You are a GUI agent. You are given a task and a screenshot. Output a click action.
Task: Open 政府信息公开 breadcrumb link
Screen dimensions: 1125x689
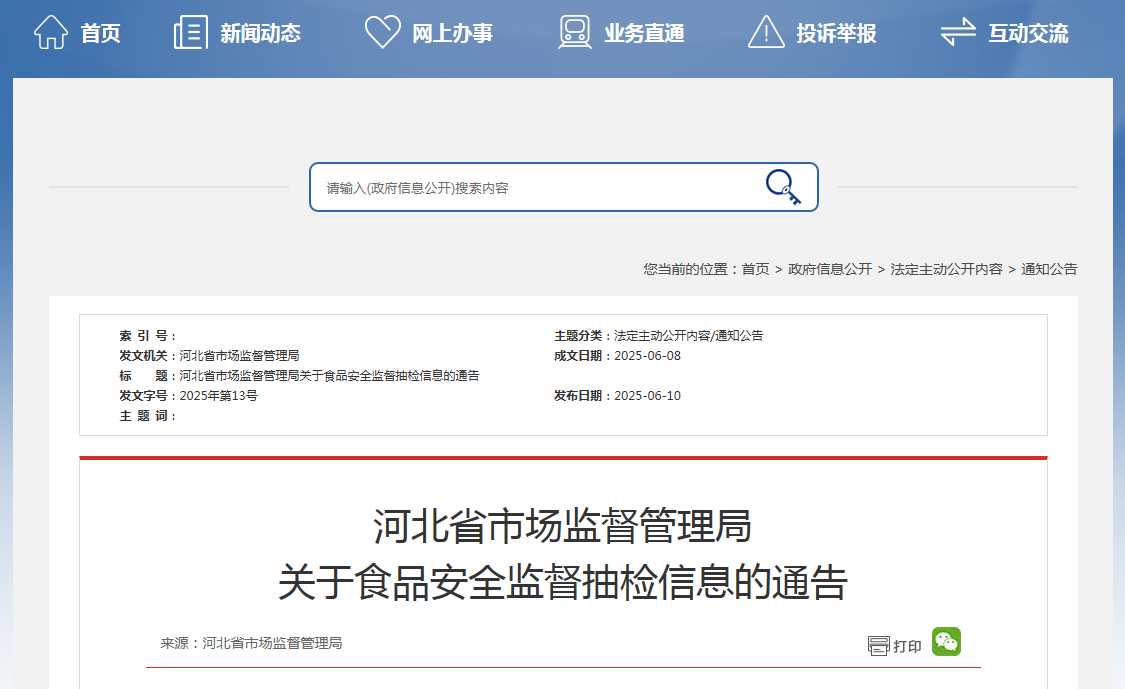tap(830, 269)
